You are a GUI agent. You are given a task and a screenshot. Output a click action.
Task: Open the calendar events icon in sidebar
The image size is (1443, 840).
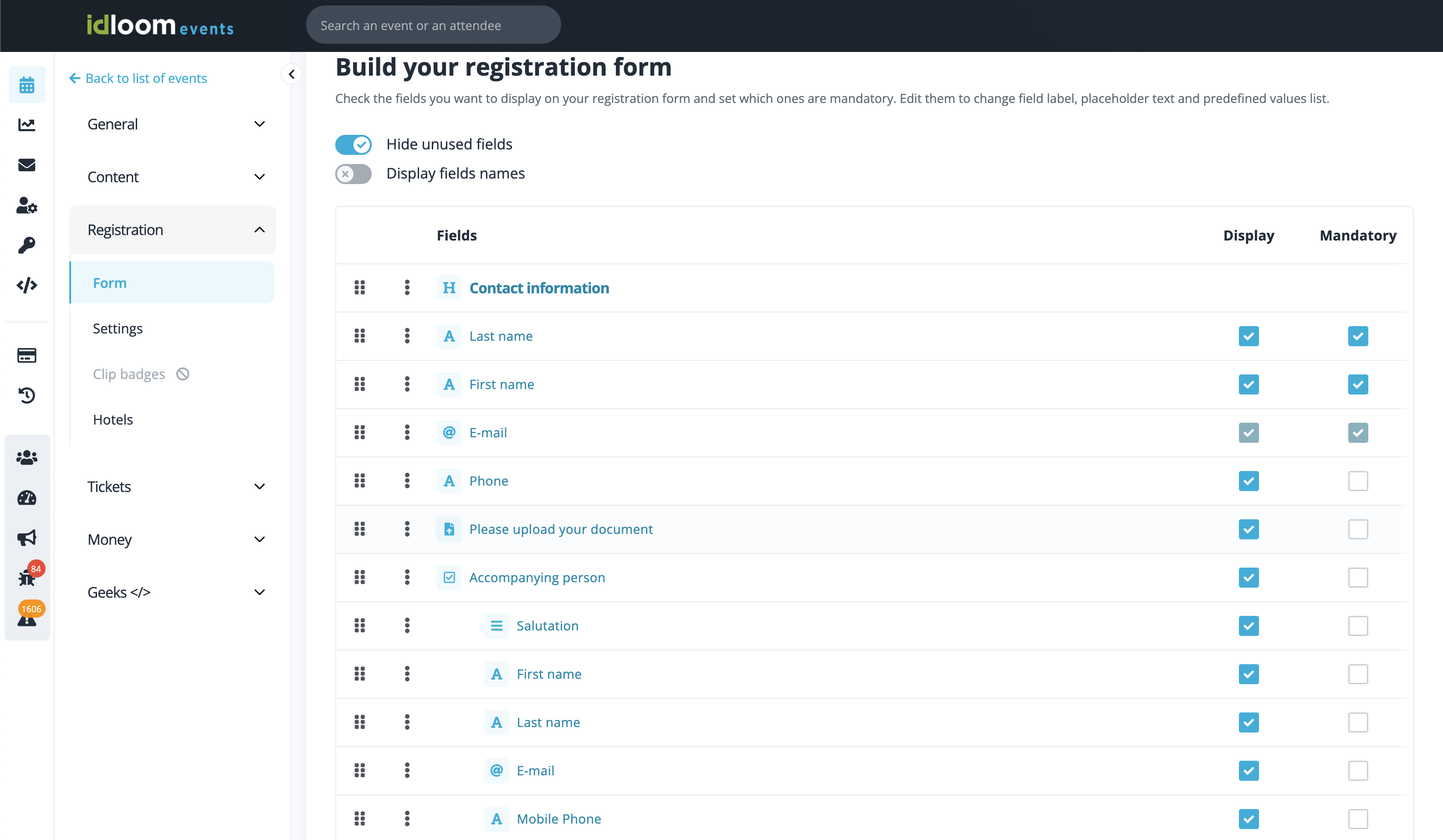26,85
